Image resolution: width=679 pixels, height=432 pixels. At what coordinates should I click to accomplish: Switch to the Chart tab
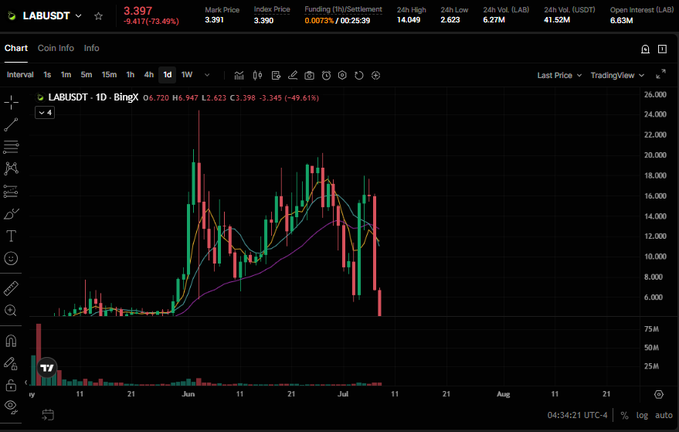16,48
